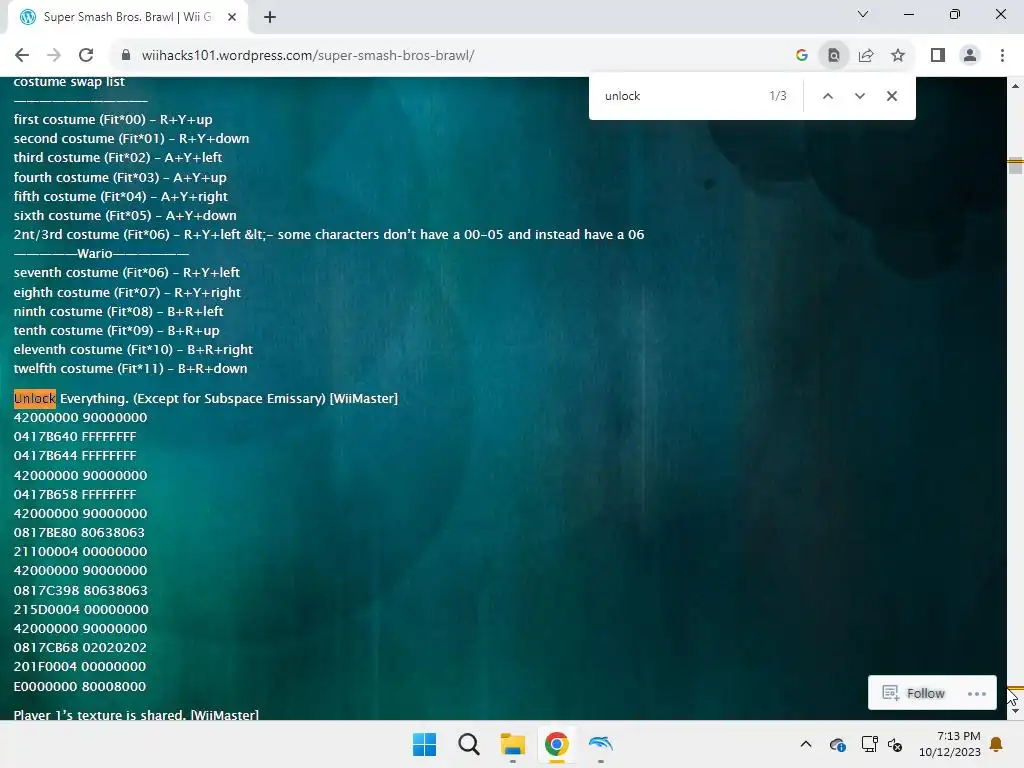Click the code line 'E0000000 80008000'
This screenshot has height=768, width=1024.
click(x=80, y=686)
